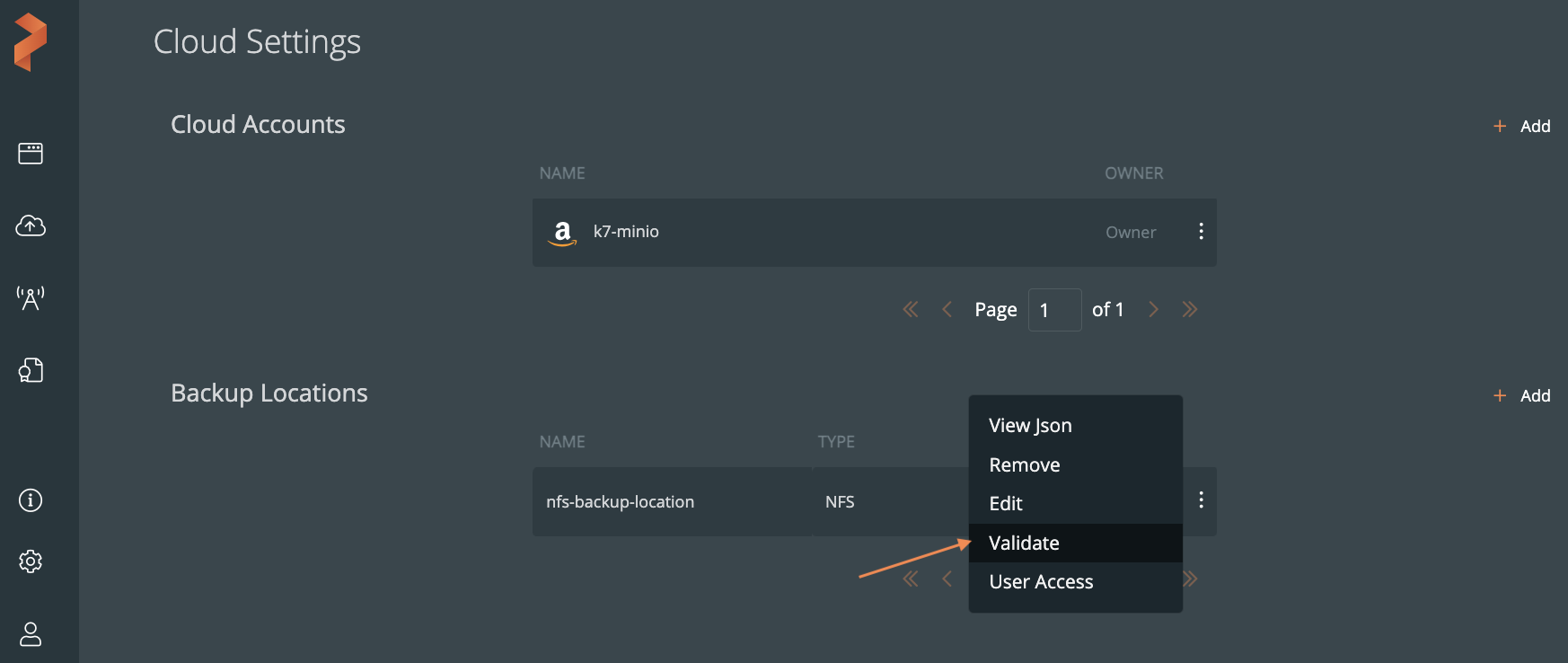Open User Access from context menu
This screenshot has height=663, width=1568.
[x=1041, y=582]
